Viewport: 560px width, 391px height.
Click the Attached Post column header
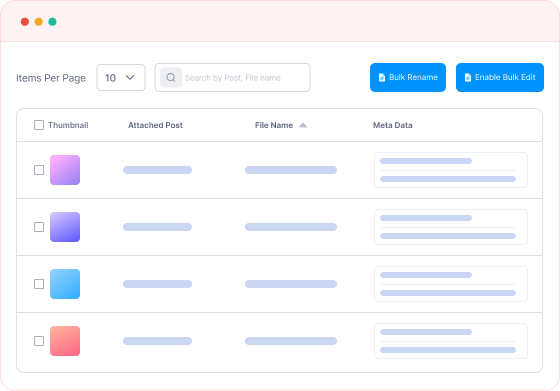click(x=155, y=125)
